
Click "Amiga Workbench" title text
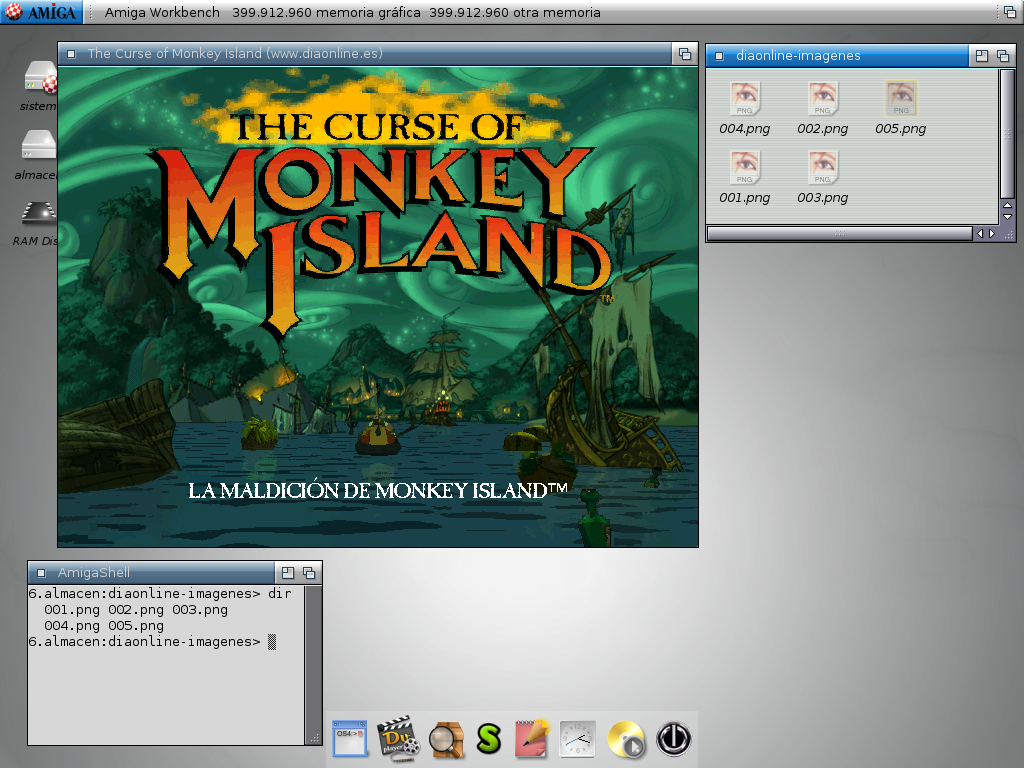click(162, 12)
